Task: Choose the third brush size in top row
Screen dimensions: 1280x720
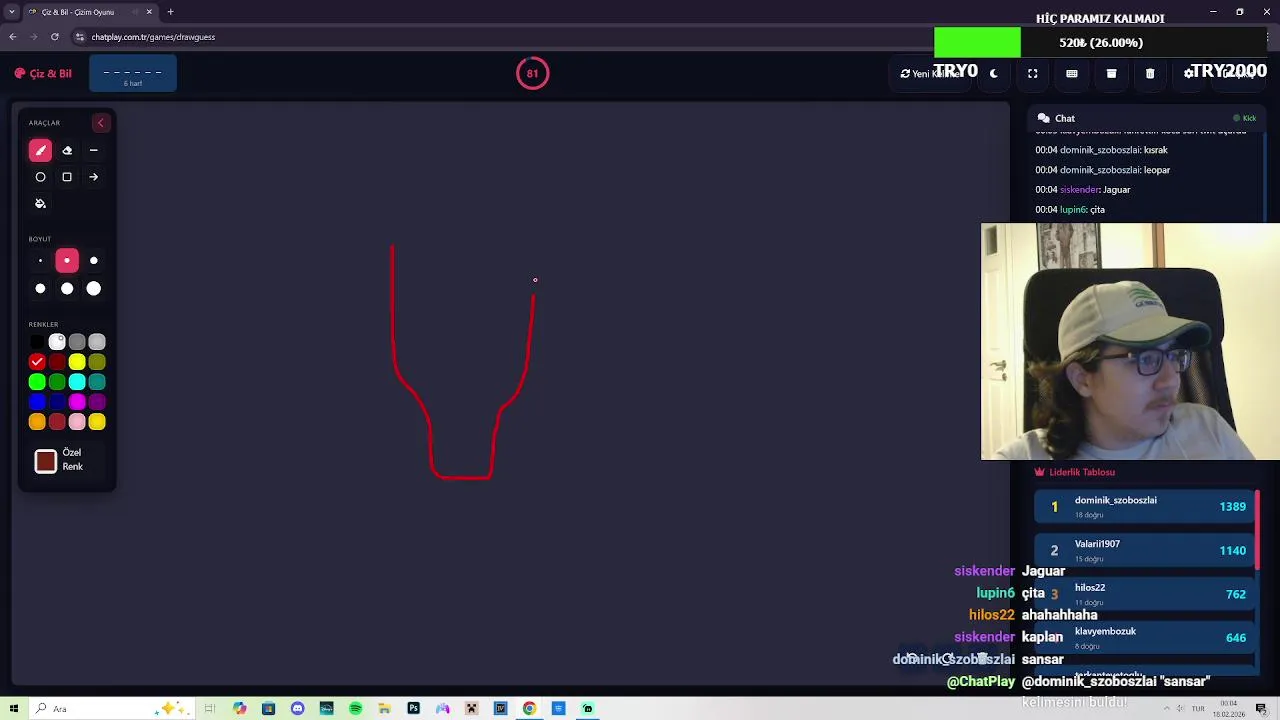Action: (94, 261)
